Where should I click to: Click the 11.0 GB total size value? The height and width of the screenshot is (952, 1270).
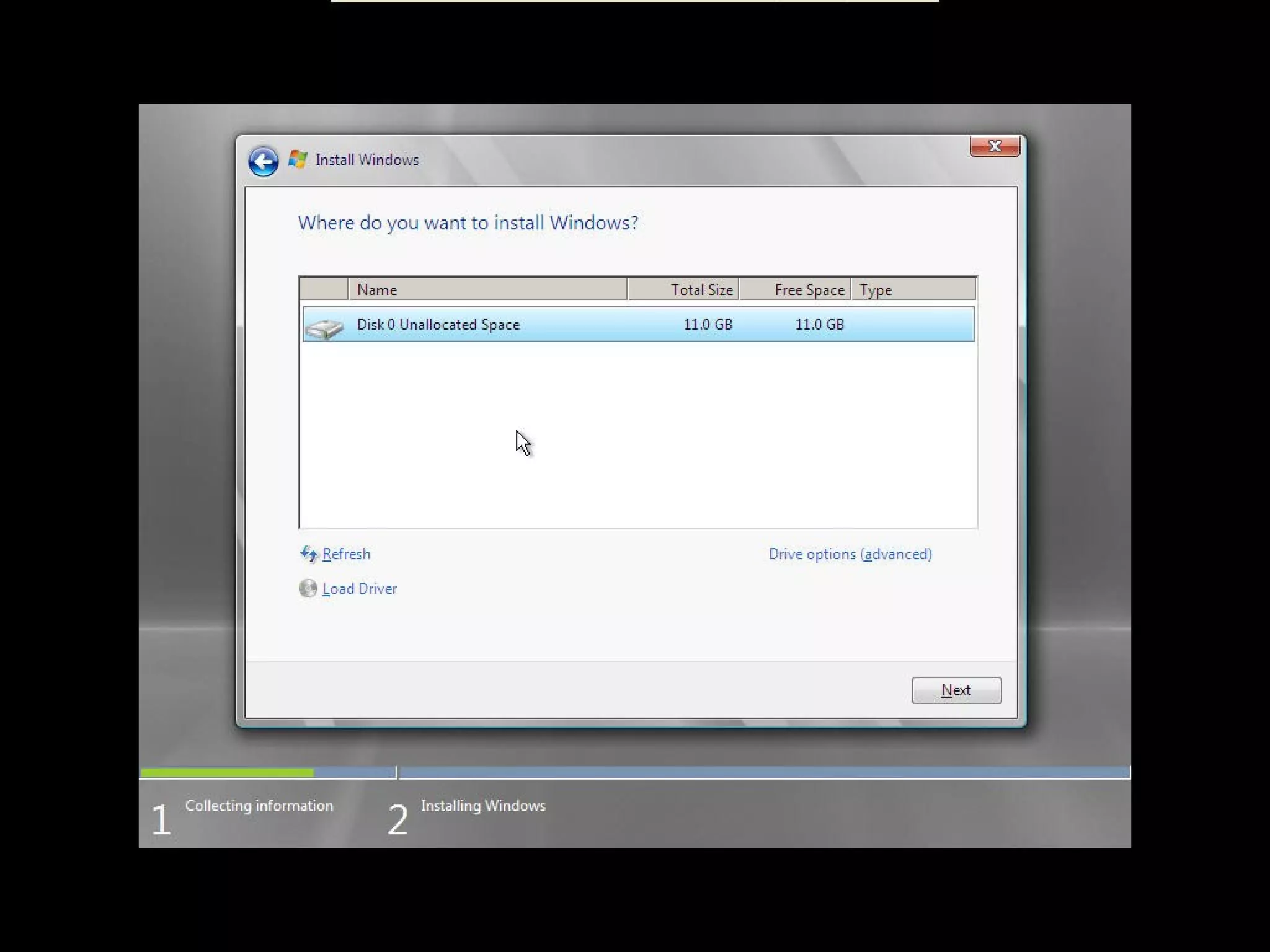coord(707,325)
